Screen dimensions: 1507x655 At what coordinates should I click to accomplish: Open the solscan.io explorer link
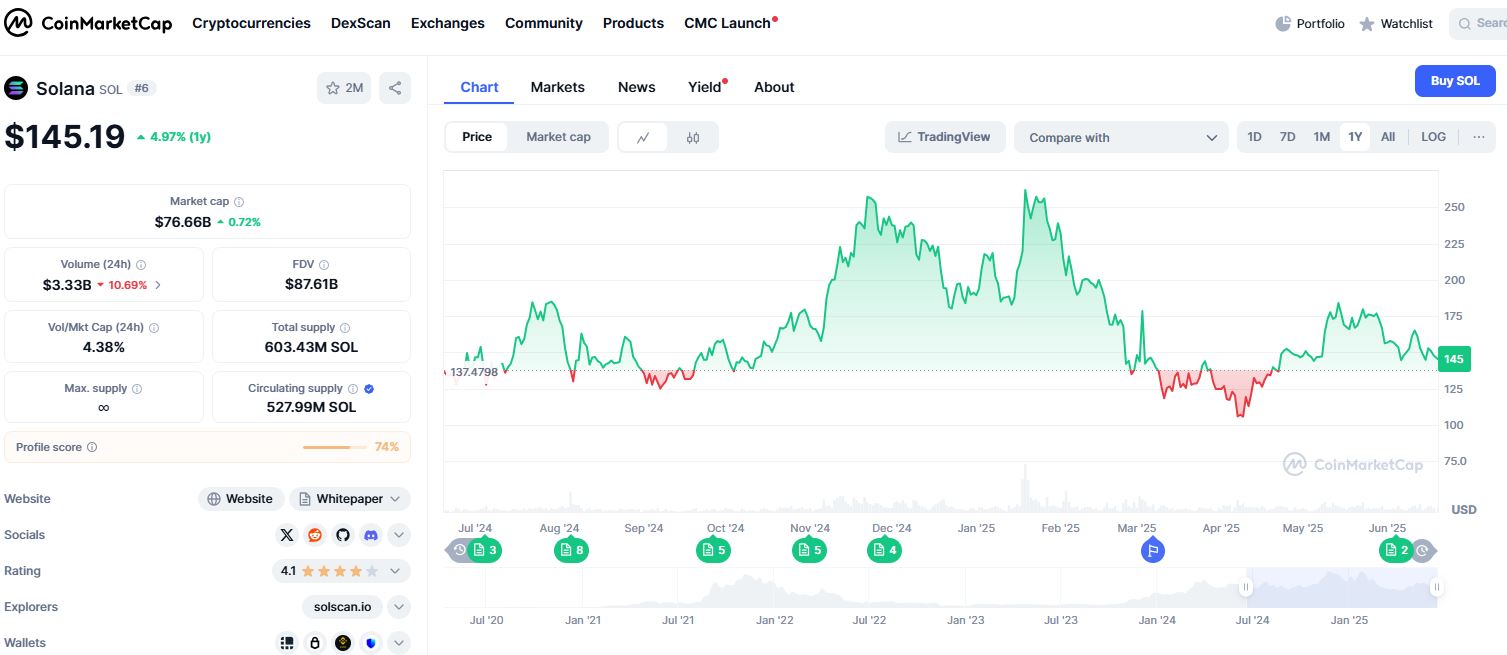[x=343, y=607]
